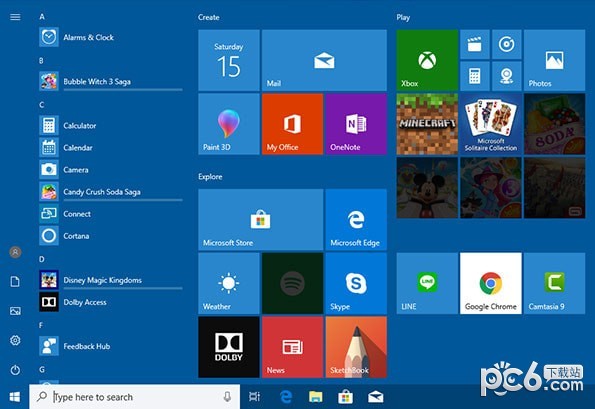The width and height of the screenshot is (595, 409).
Task: Click the microphone icon in search box
Action: [x=227, y=397]
